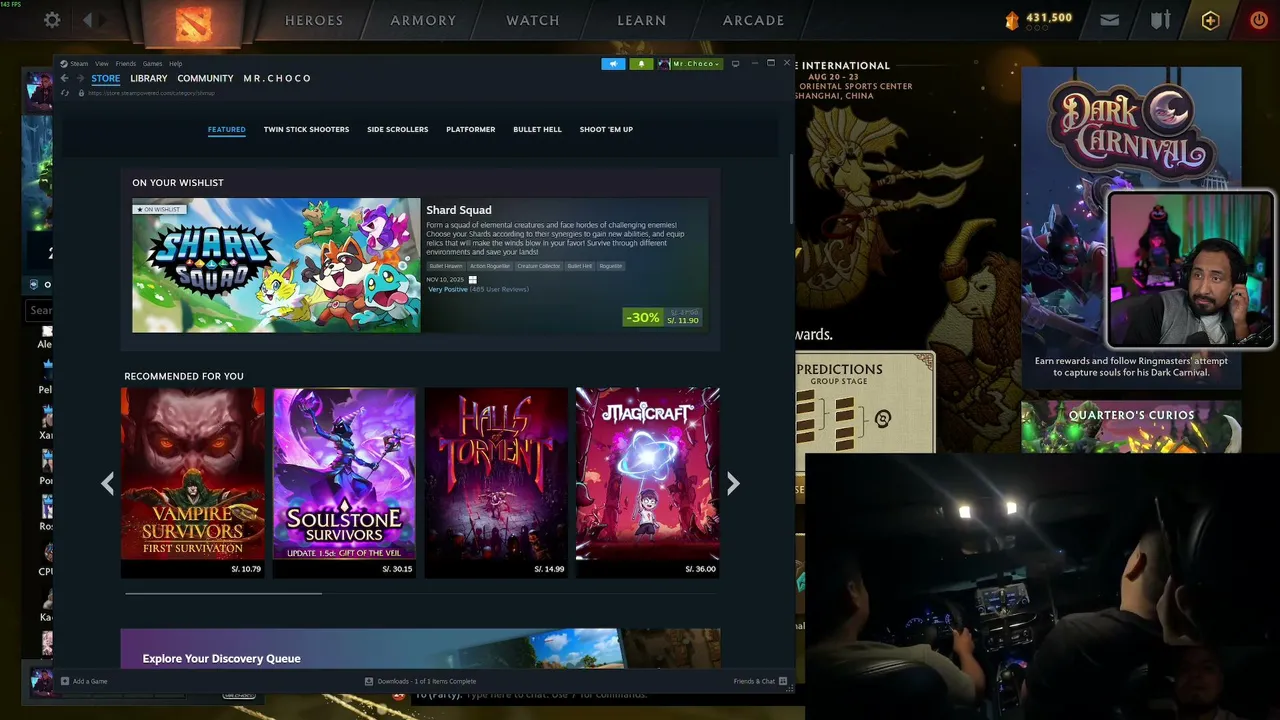Open the MR.CHOCO profile tab
The image size is (1280, 720).
point(277,78)
